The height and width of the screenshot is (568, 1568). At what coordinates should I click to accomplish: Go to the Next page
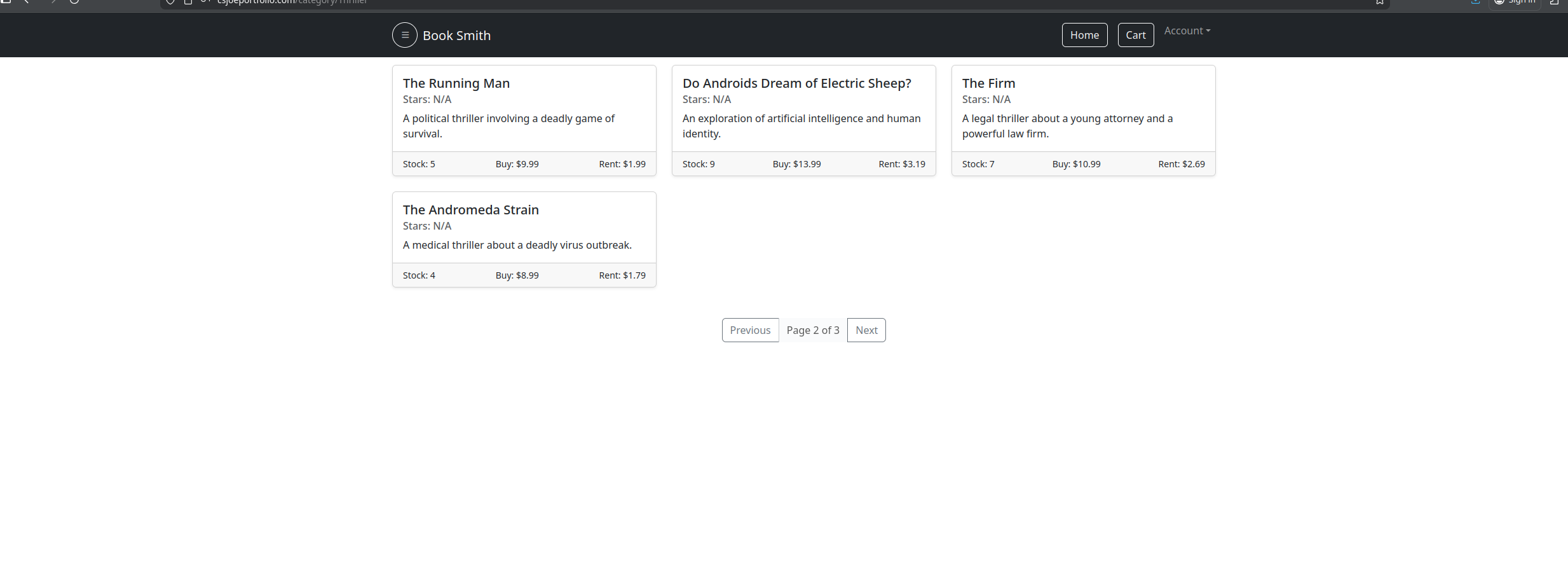tap(866, 330)
